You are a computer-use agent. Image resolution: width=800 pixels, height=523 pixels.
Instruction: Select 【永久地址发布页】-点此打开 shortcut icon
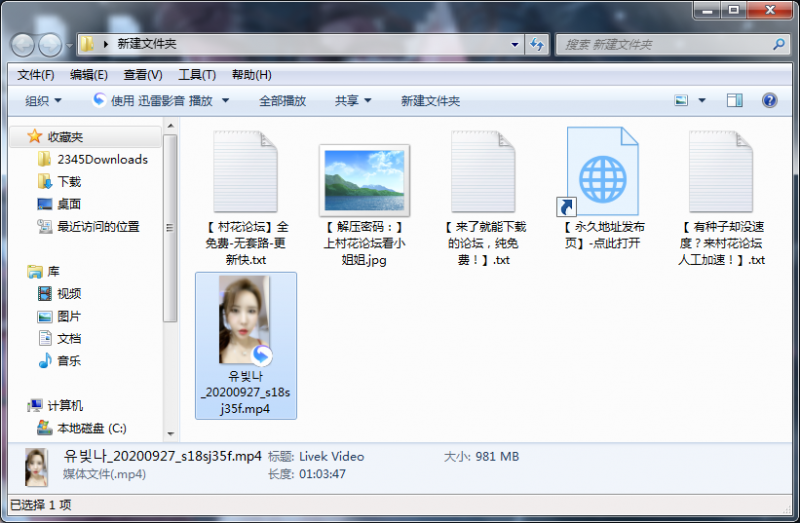tap(597, 171)
